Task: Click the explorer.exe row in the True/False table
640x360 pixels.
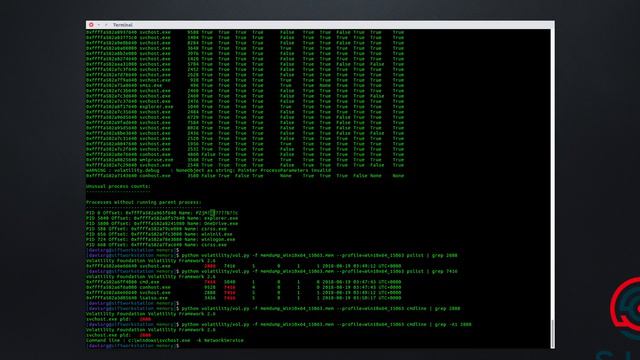Action: 245,107
